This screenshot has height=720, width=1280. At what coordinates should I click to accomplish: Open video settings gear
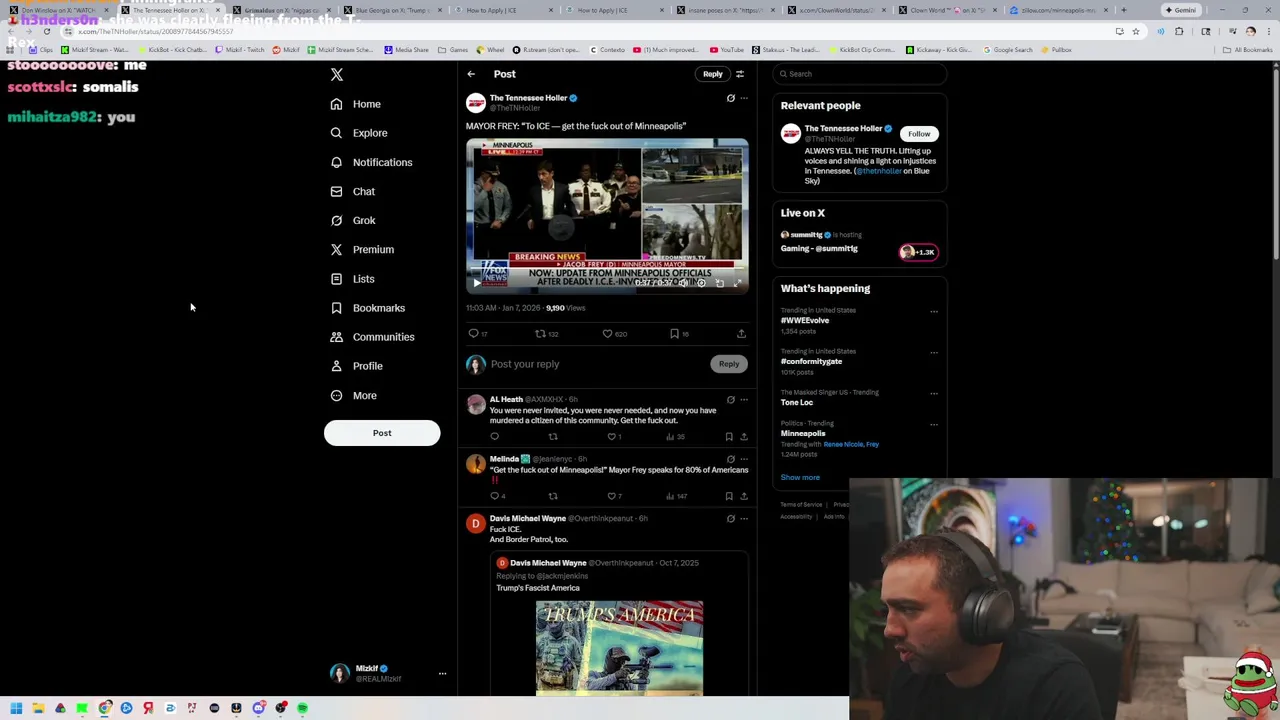[701, 283]
